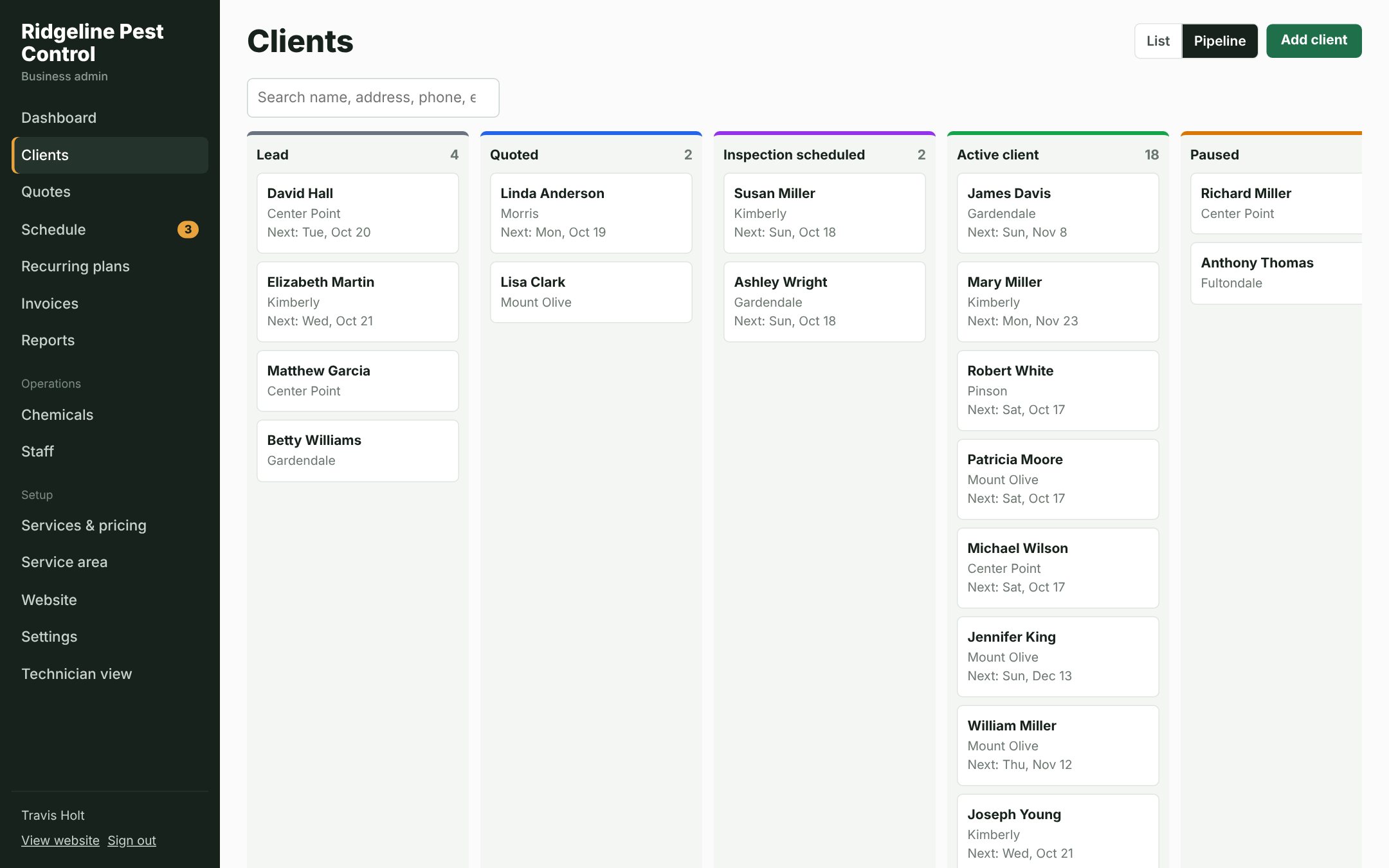
Task: Open Settings in the sidebar
Action: pos(109,637)
